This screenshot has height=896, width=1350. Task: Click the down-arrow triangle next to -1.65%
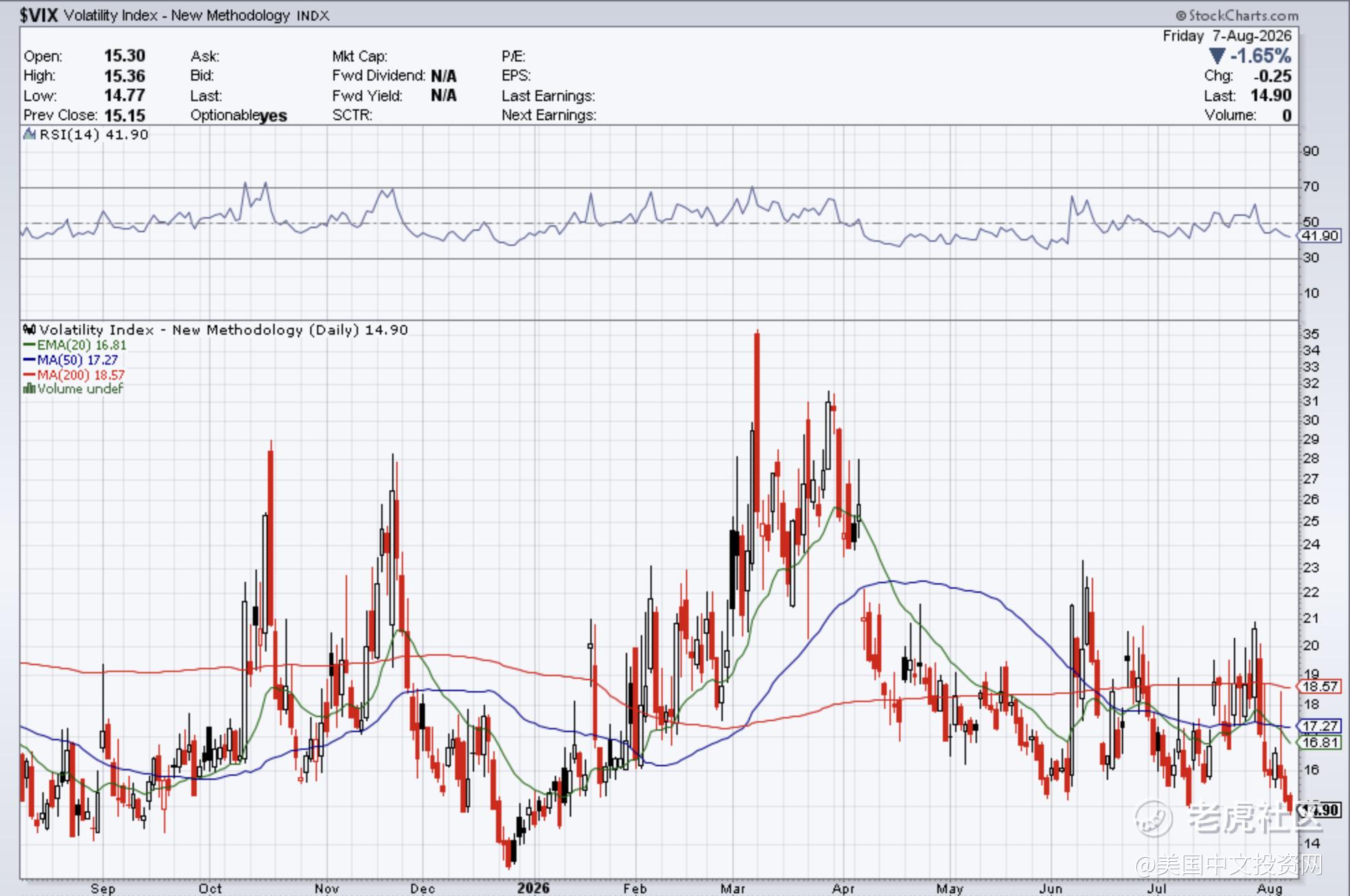pos(1217,56)
